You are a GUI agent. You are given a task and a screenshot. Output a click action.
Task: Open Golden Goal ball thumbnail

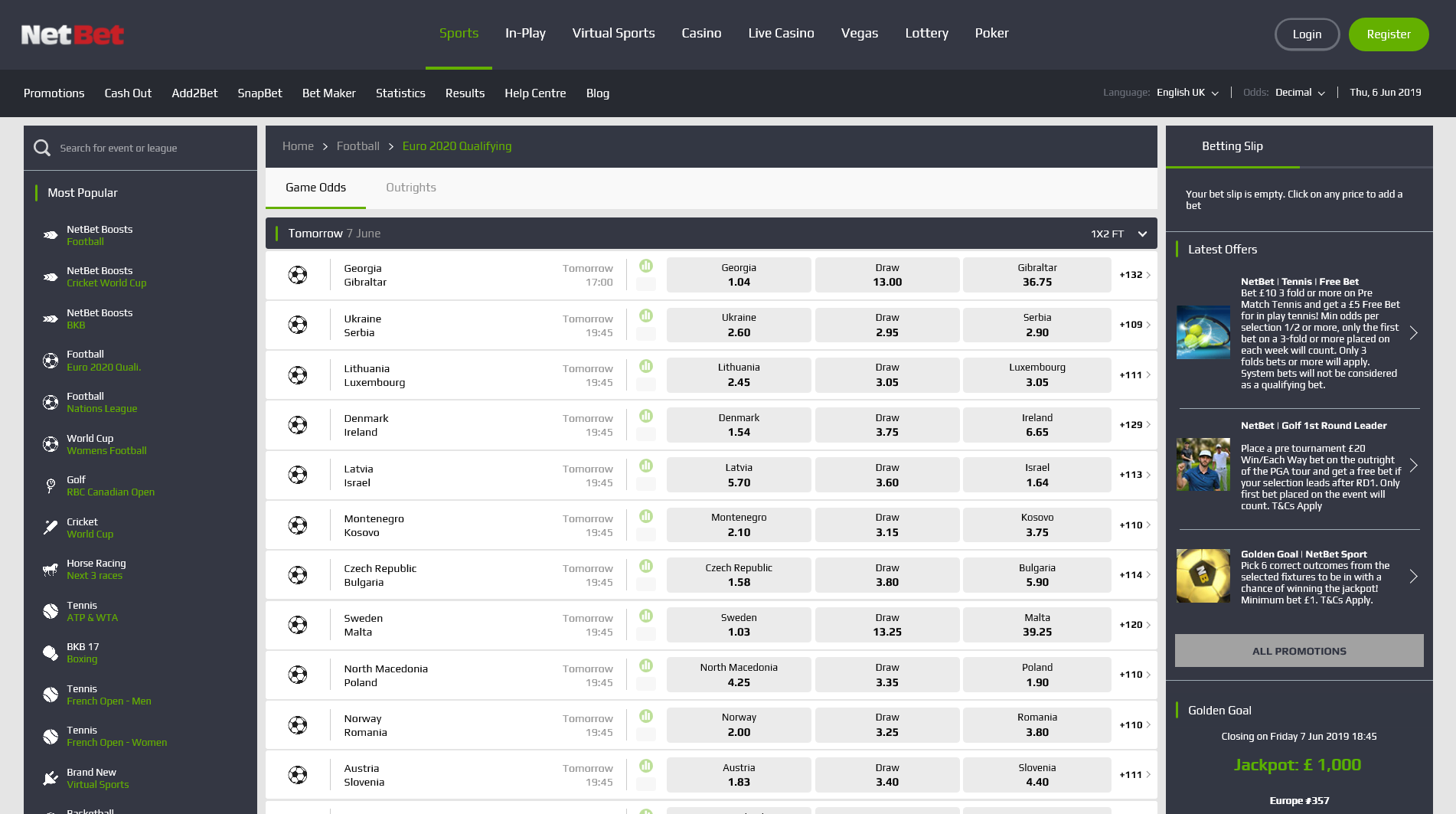tap(1203, 576)
